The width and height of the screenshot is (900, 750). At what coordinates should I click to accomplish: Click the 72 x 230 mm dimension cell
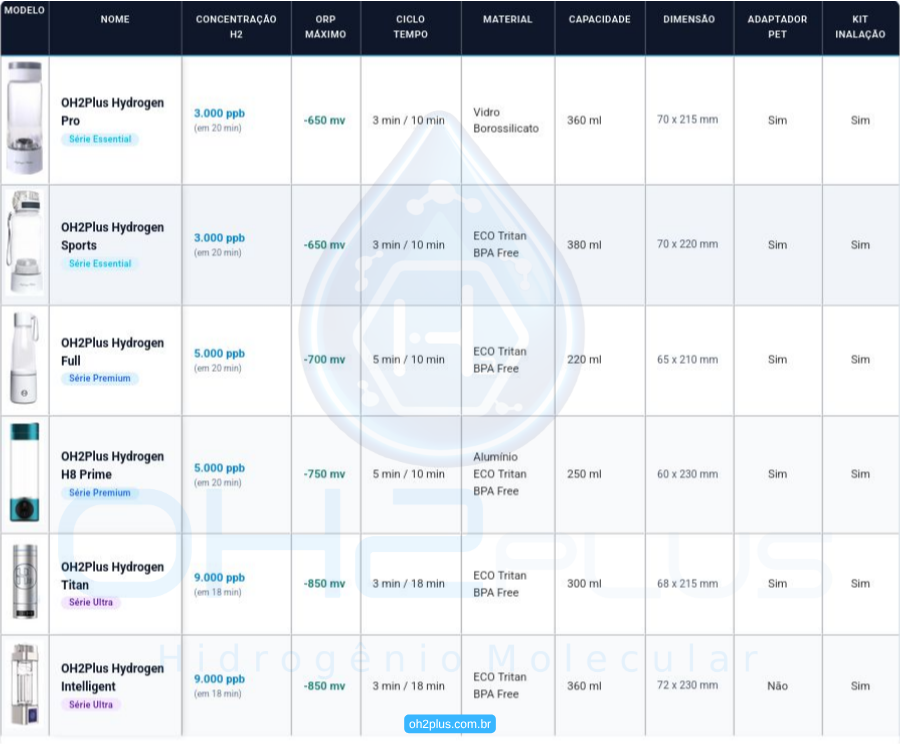click(688, 685)
